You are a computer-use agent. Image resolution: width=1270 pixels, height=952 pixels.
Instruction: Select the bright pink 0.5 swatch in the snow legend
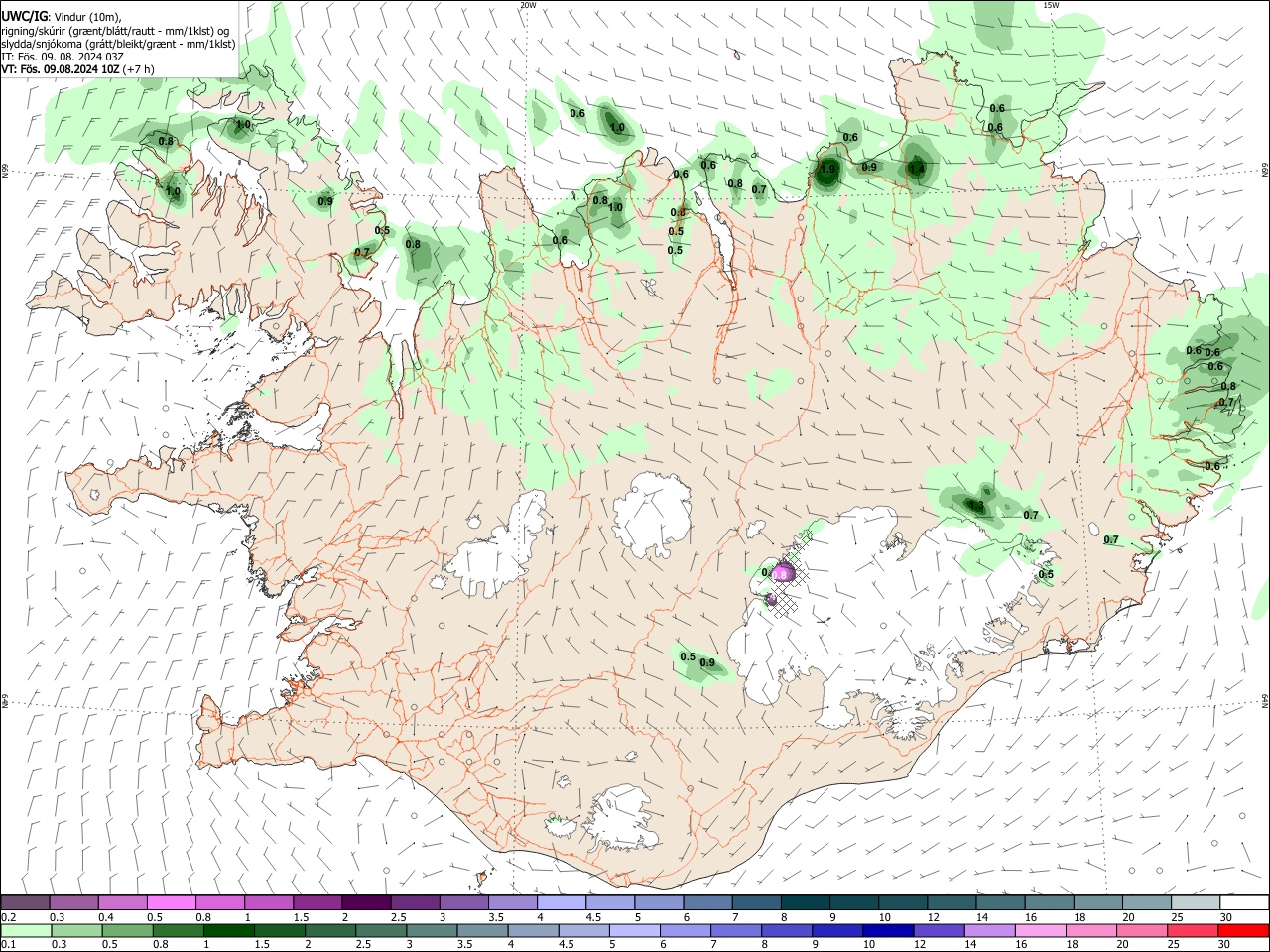[x=171, y=902]
